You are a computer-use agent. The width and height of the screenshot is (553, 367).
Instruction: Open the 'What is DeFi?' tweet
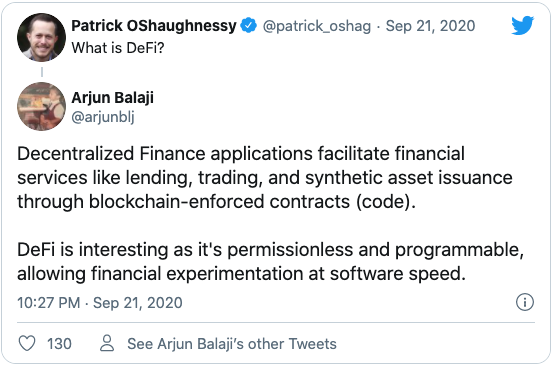pyautogui.click(x=118, y=48)
